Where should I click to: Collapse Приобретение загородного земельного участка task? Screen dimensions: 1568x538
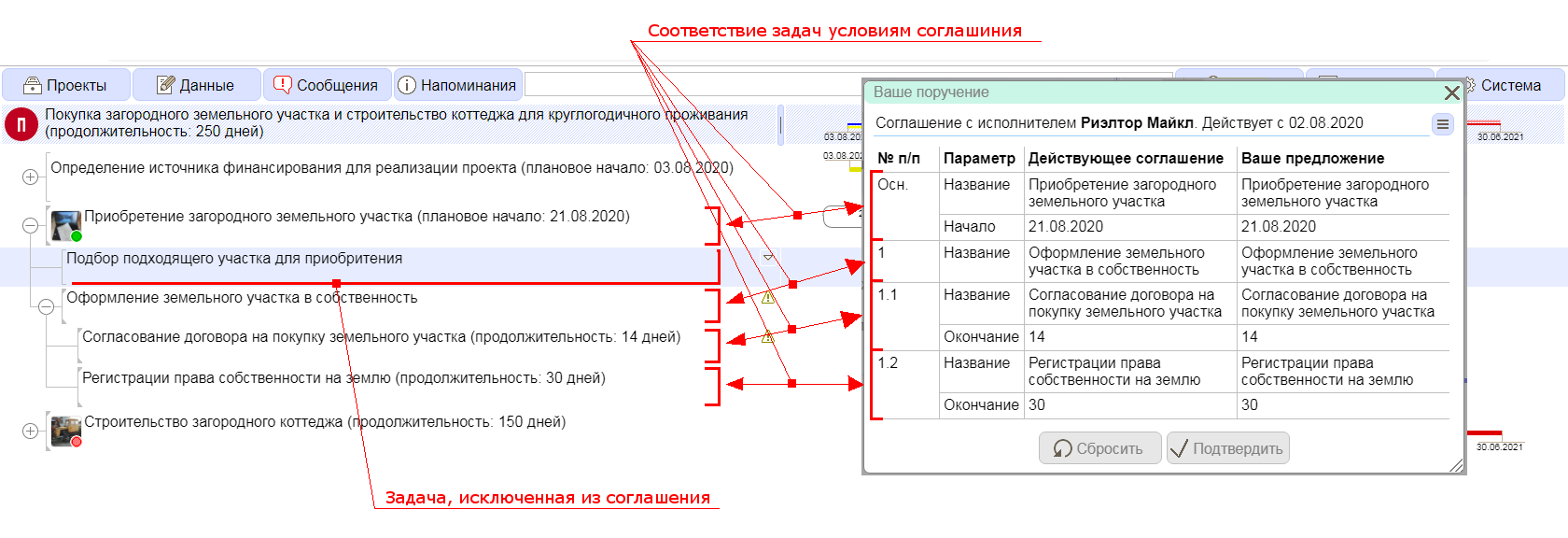(x=31, y=225)
